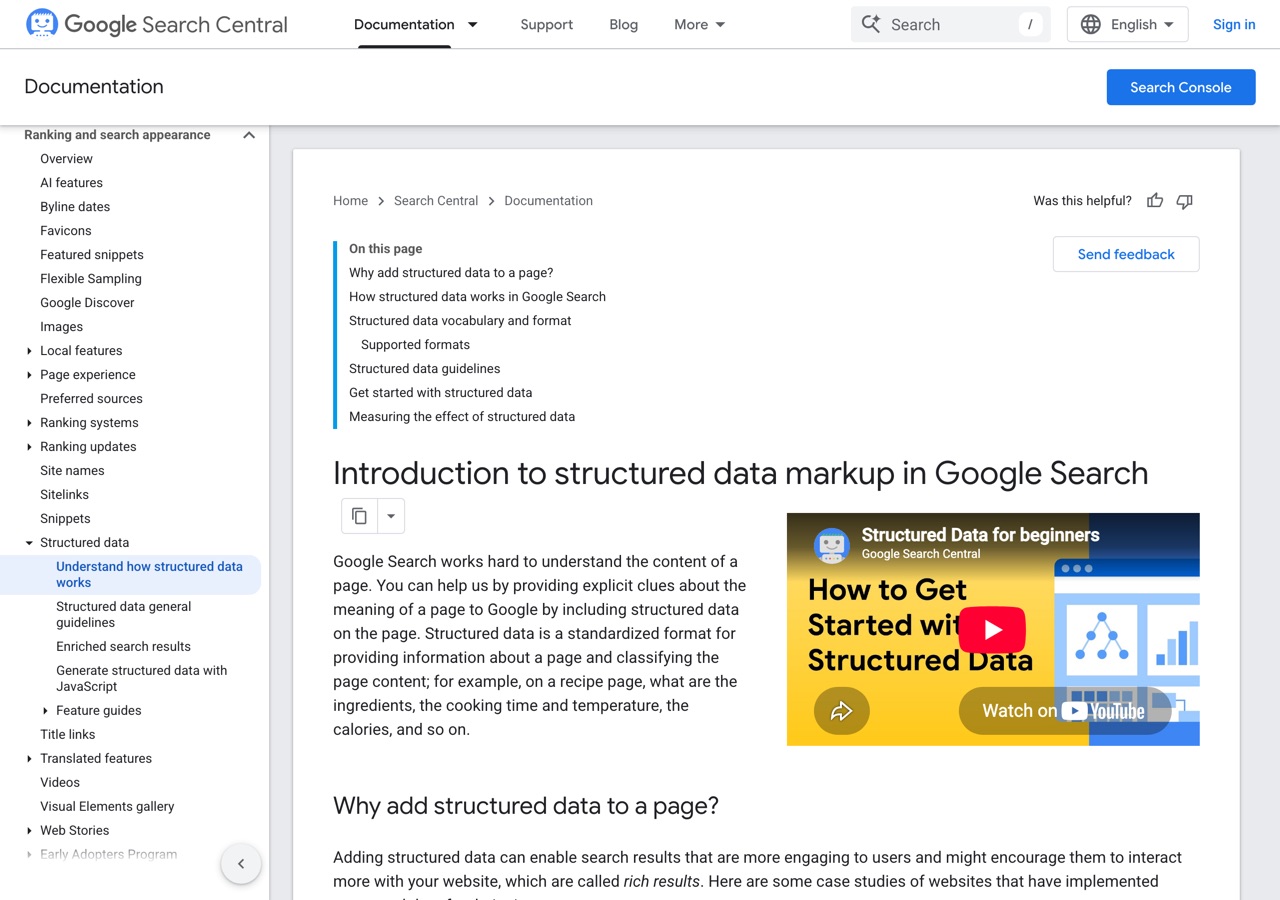Open the English language selector
The image size is (1280, 900).
coord(1128,24)
